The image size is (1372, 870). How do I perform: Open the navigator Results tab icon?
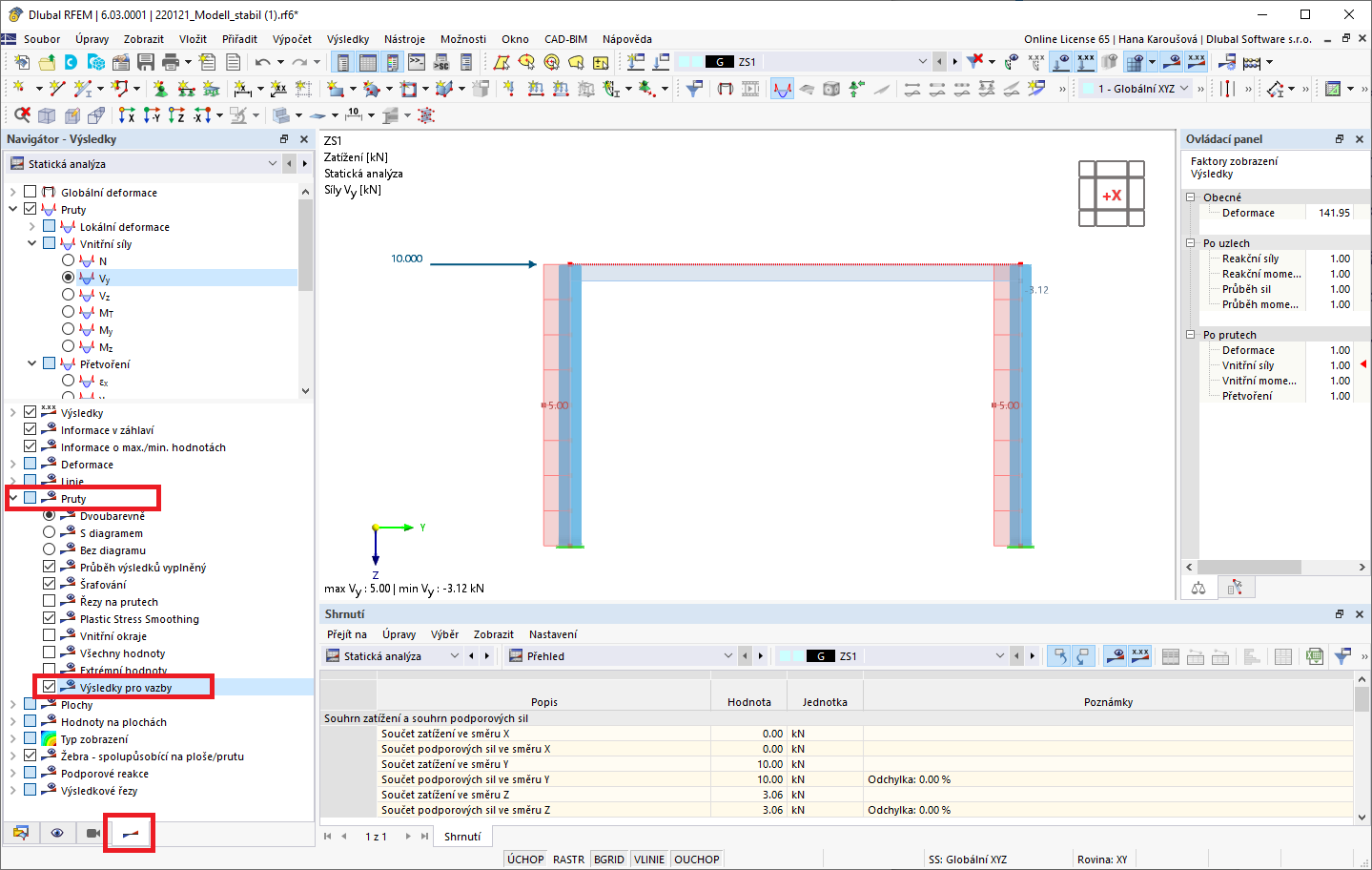(x=131, y=833)
